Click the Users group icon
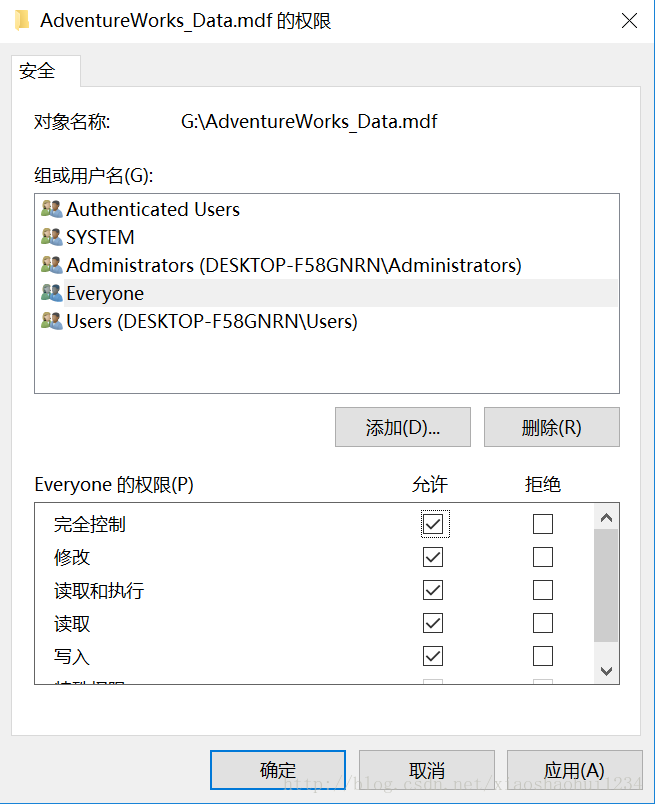The width and height of the screenshot is (655, 804). click(52, 321)
